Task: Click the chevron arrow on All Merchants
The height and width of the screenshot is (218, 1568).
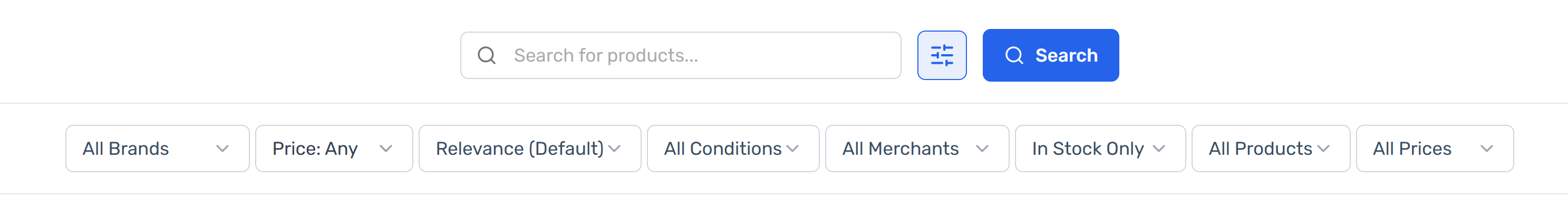Action: (x=982, y=149)
